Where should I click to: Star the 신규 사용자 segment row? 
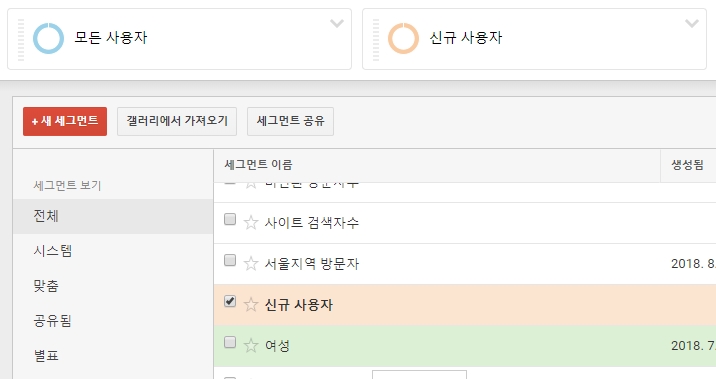click(251, 305)
